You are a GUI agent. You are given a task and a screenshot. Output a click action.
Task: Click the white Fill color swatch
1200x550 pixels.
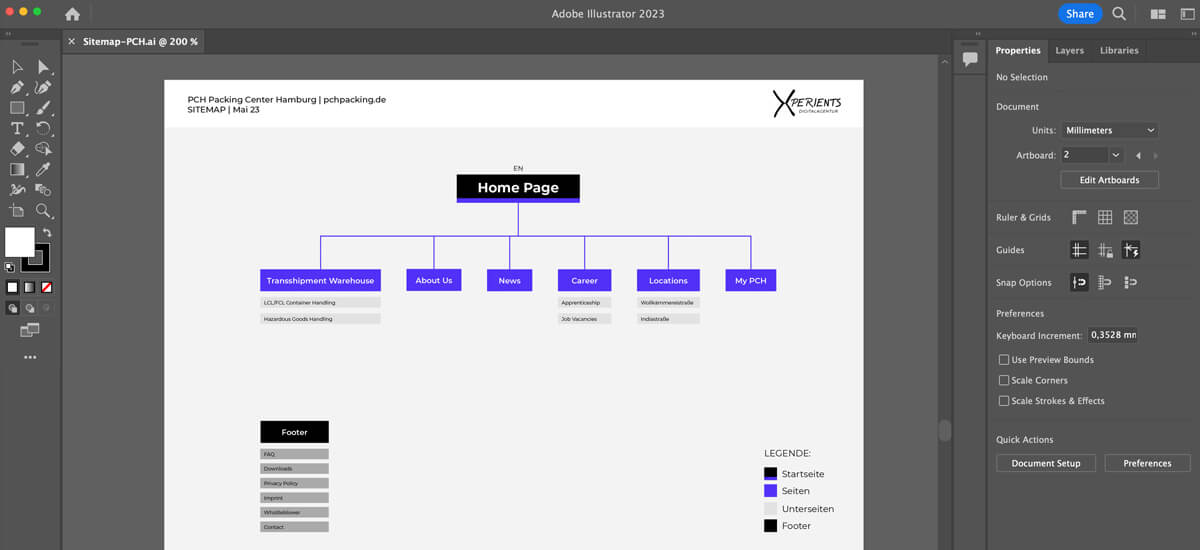19,242
